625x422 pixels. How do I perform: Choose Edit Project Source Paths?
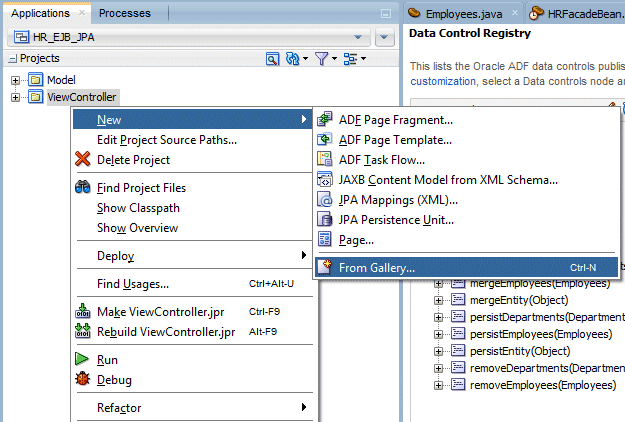[193, 139]
